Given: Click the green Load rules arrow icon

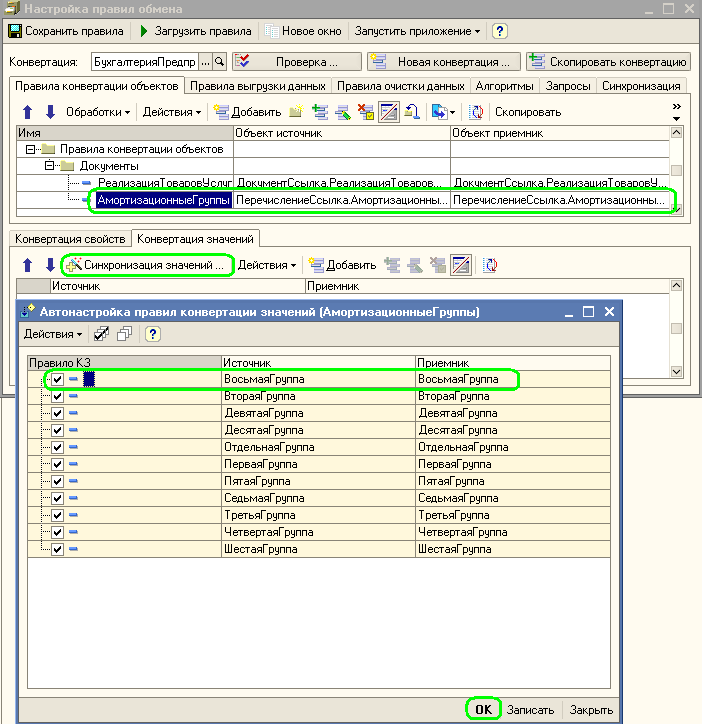Looking at the screenshot, I should 144,31.
